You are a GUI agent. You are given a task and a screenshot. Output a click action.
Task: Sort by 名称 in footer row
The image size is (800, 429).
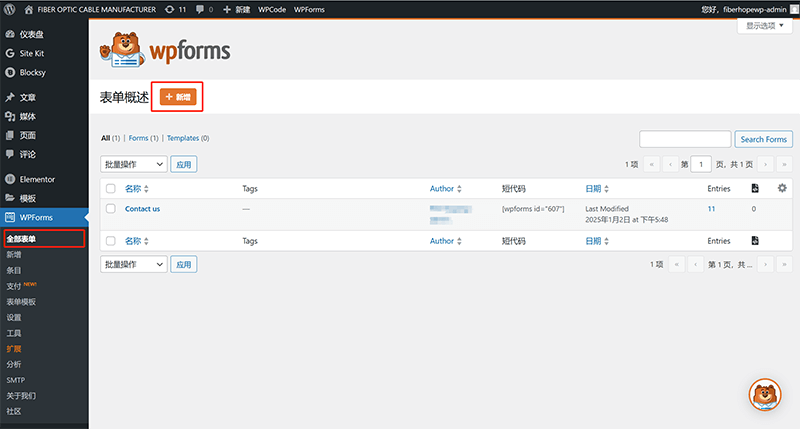click(x=137, y=241)
